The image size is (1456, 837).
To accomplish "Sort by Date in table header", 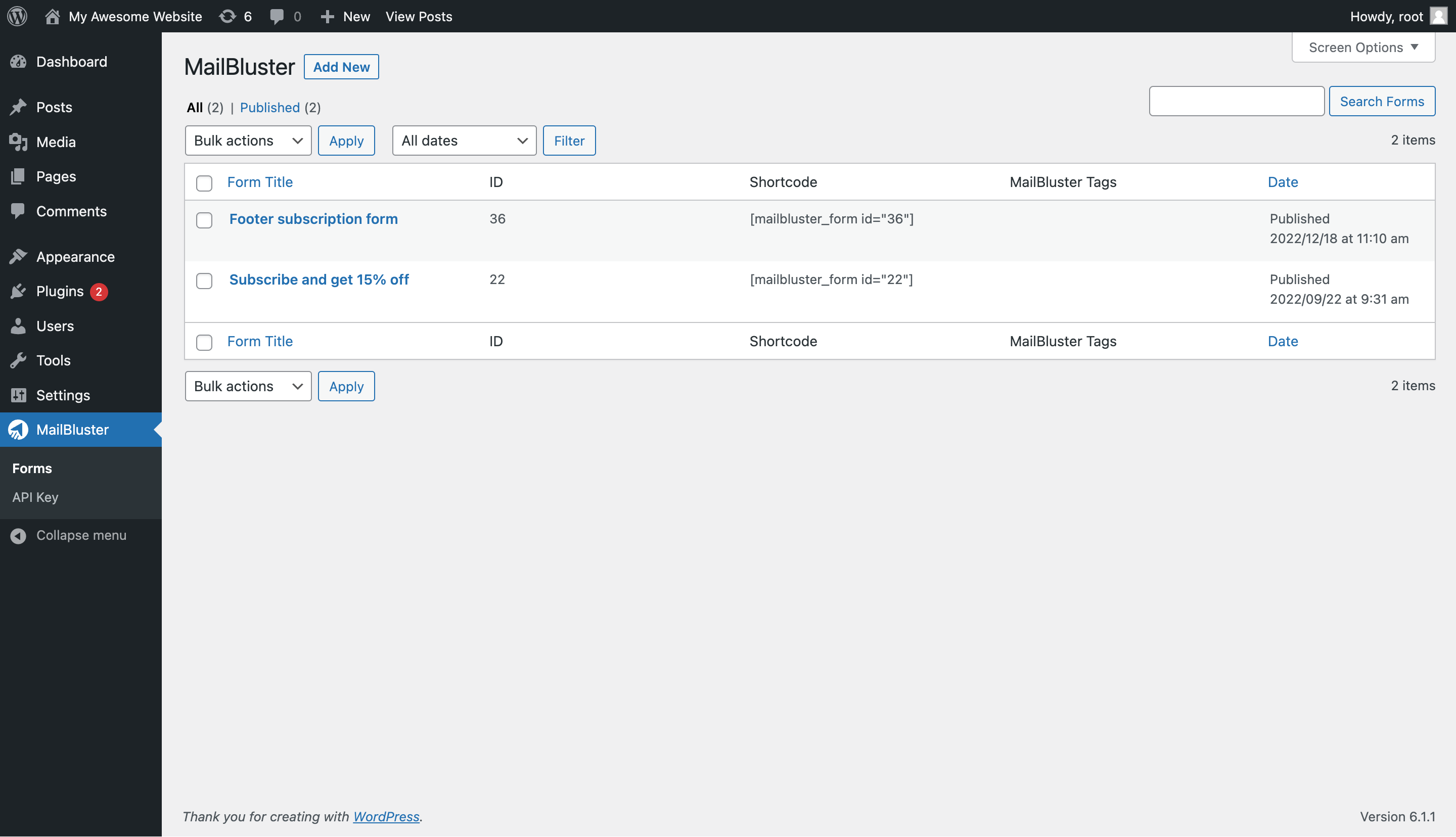I will tap(1283, 181).
